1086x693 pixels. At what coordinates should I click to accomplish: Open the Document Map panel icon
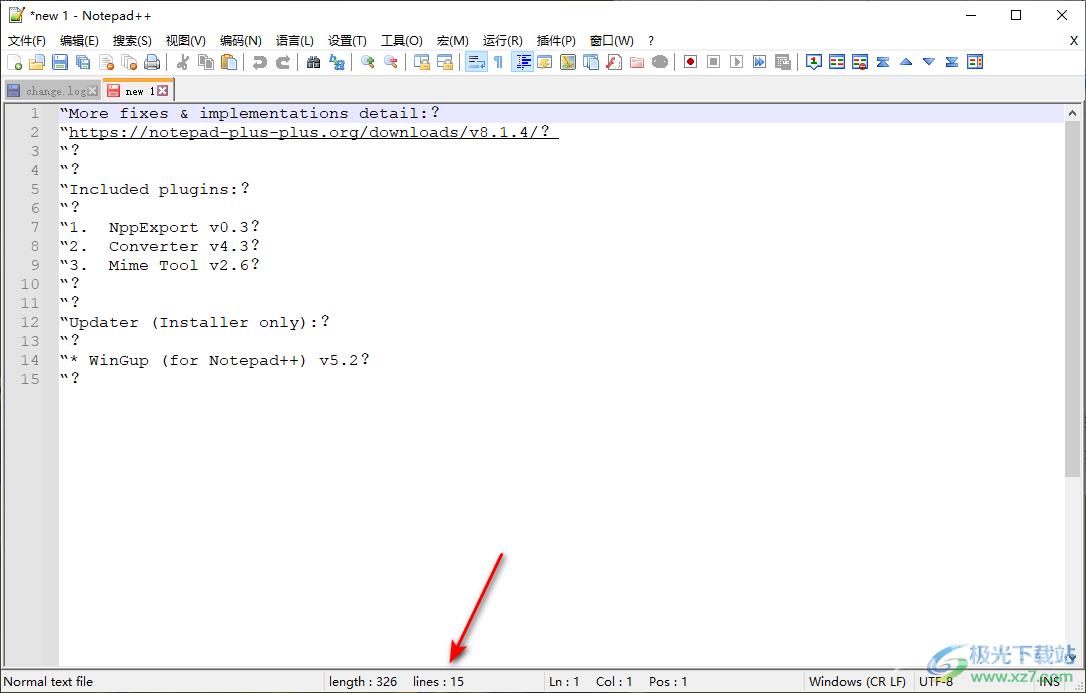click(568, 62)
